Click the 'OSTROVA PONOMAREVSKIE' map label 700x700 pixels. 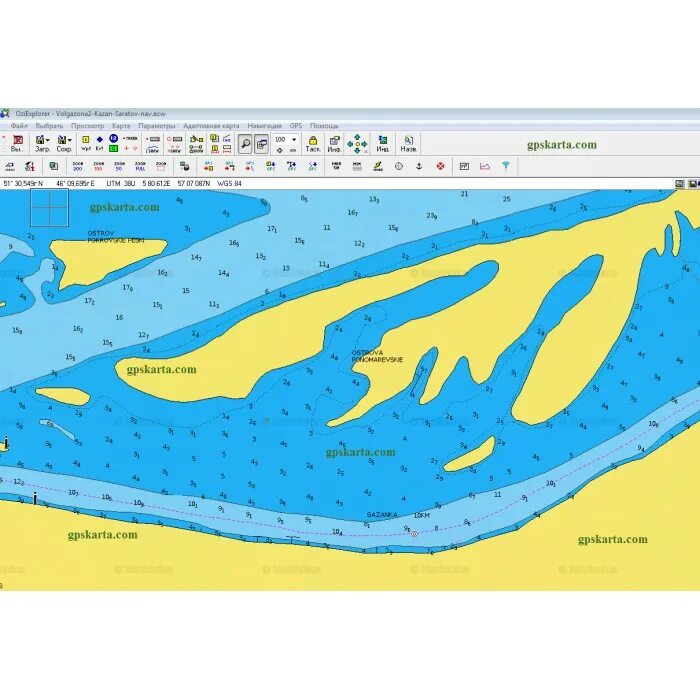pos(377,356)
